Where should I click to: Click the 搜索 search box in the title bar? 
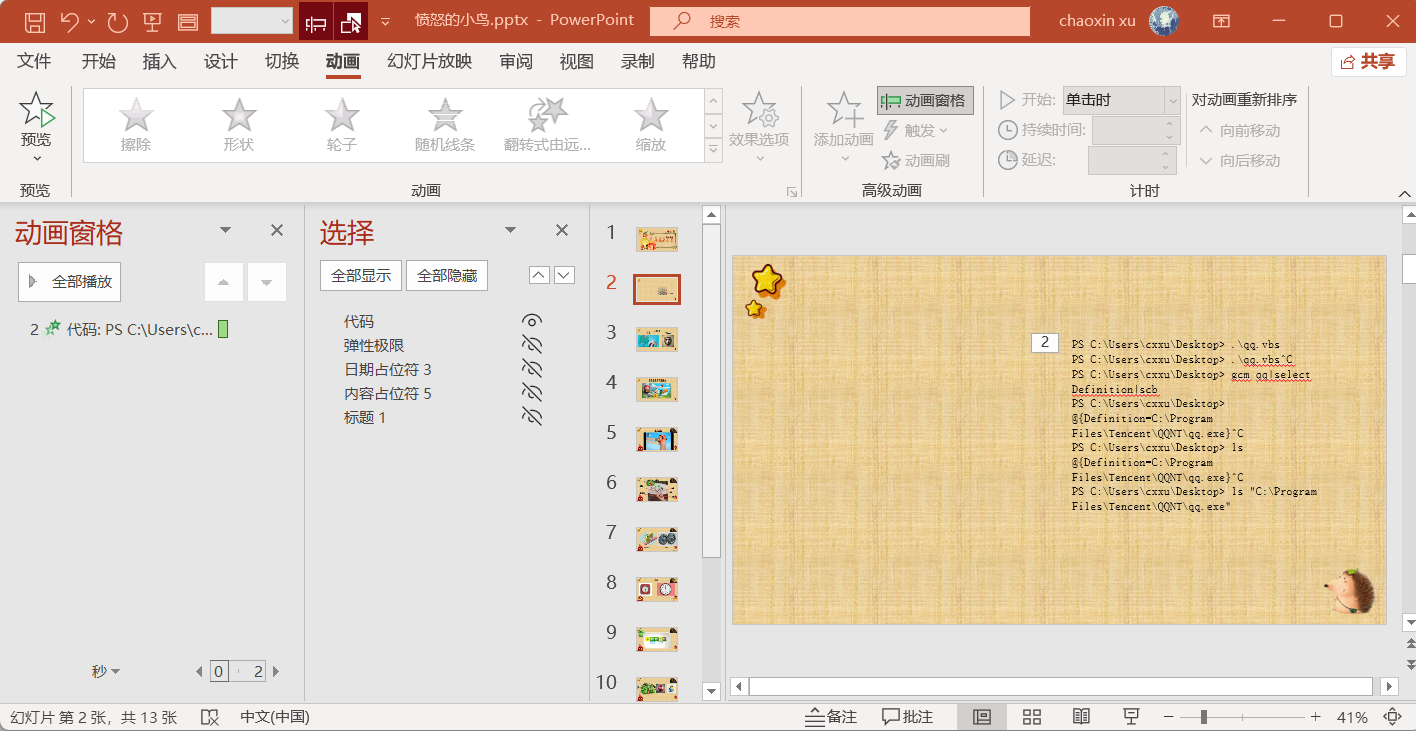pyautogui.click(x=839, y=21)
